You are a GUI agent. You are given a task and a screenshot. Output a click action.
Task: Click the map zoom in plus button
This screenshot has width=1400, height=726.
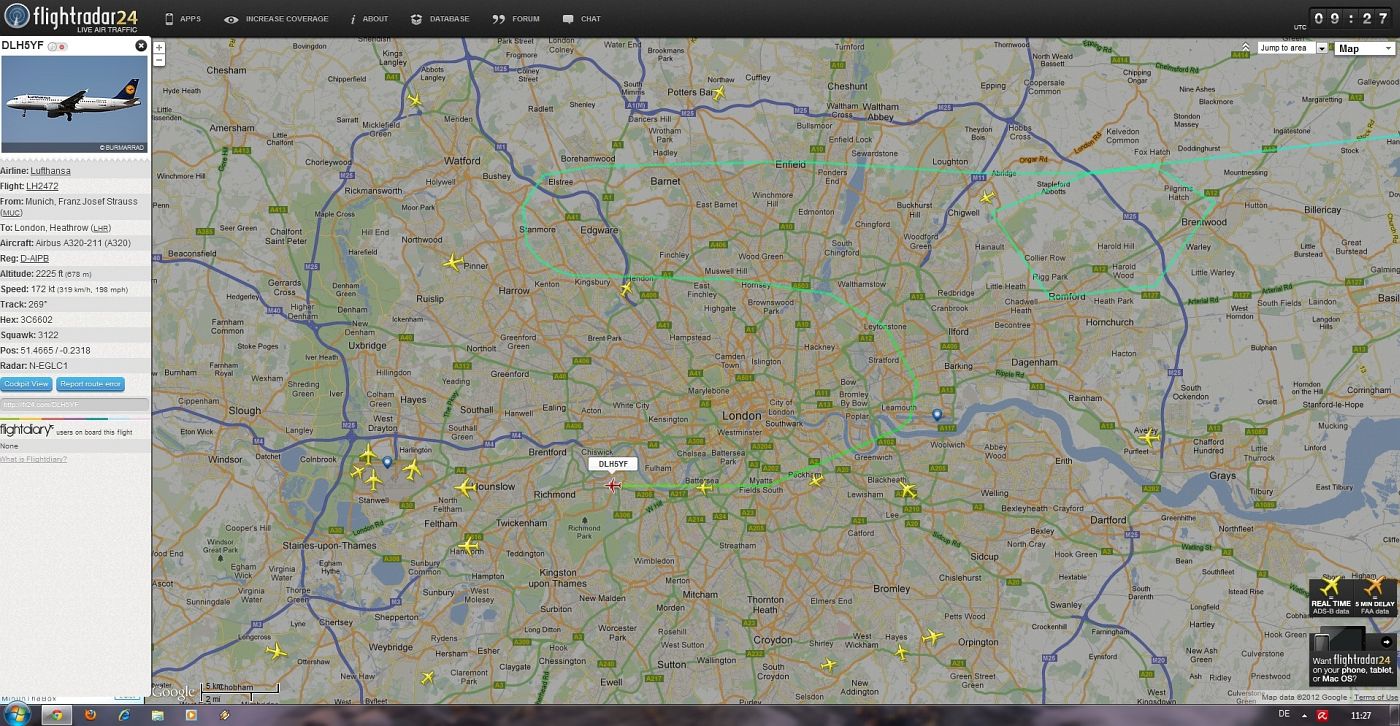(x=159, y=47)
